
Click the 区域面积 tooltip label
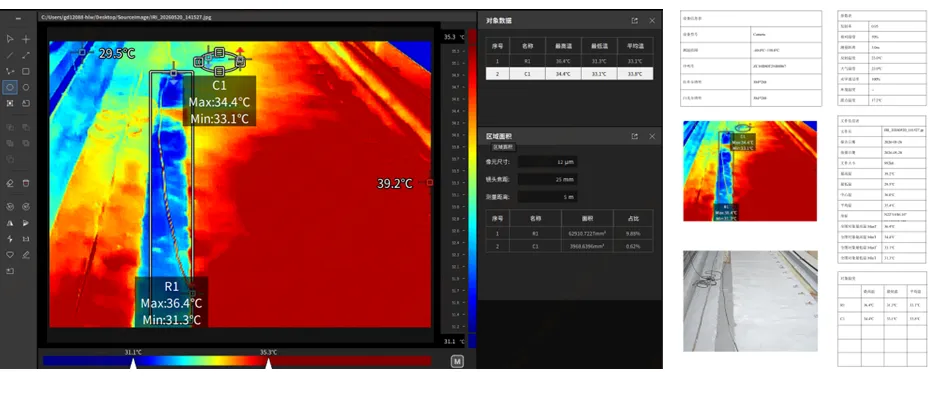coord(503,147)
